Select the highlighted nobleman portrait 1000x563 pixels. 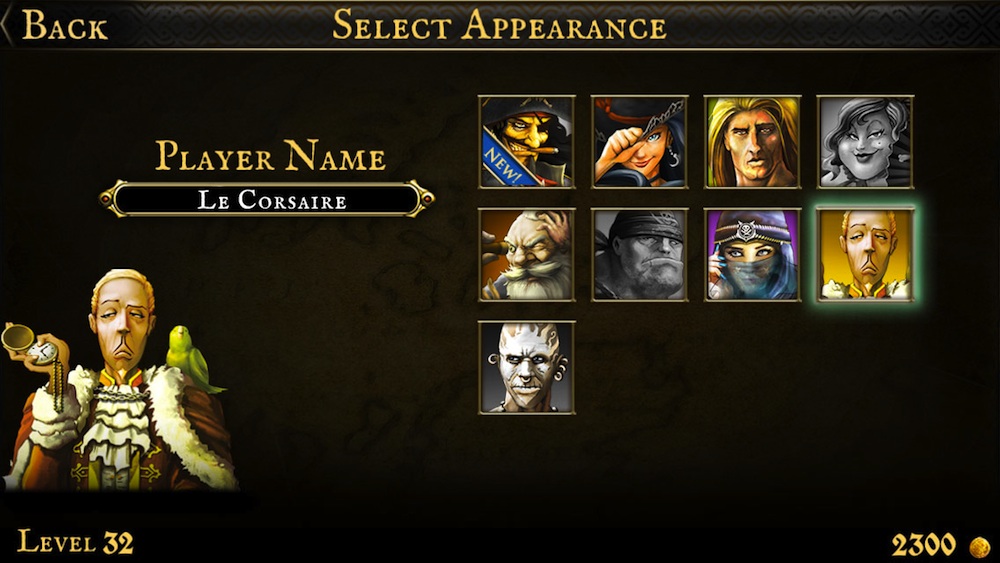point(865,254)
